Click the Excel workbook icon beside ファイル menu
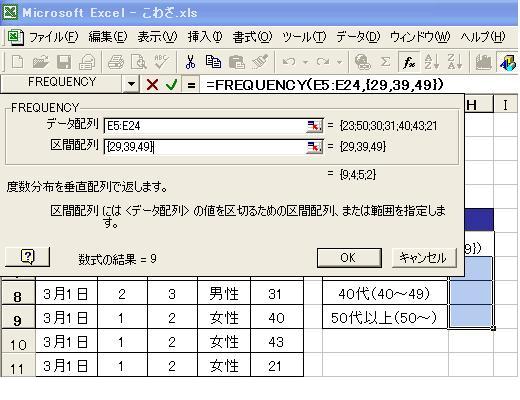The height and width of the screenshot is (400, 520). [x=15, y=37]
